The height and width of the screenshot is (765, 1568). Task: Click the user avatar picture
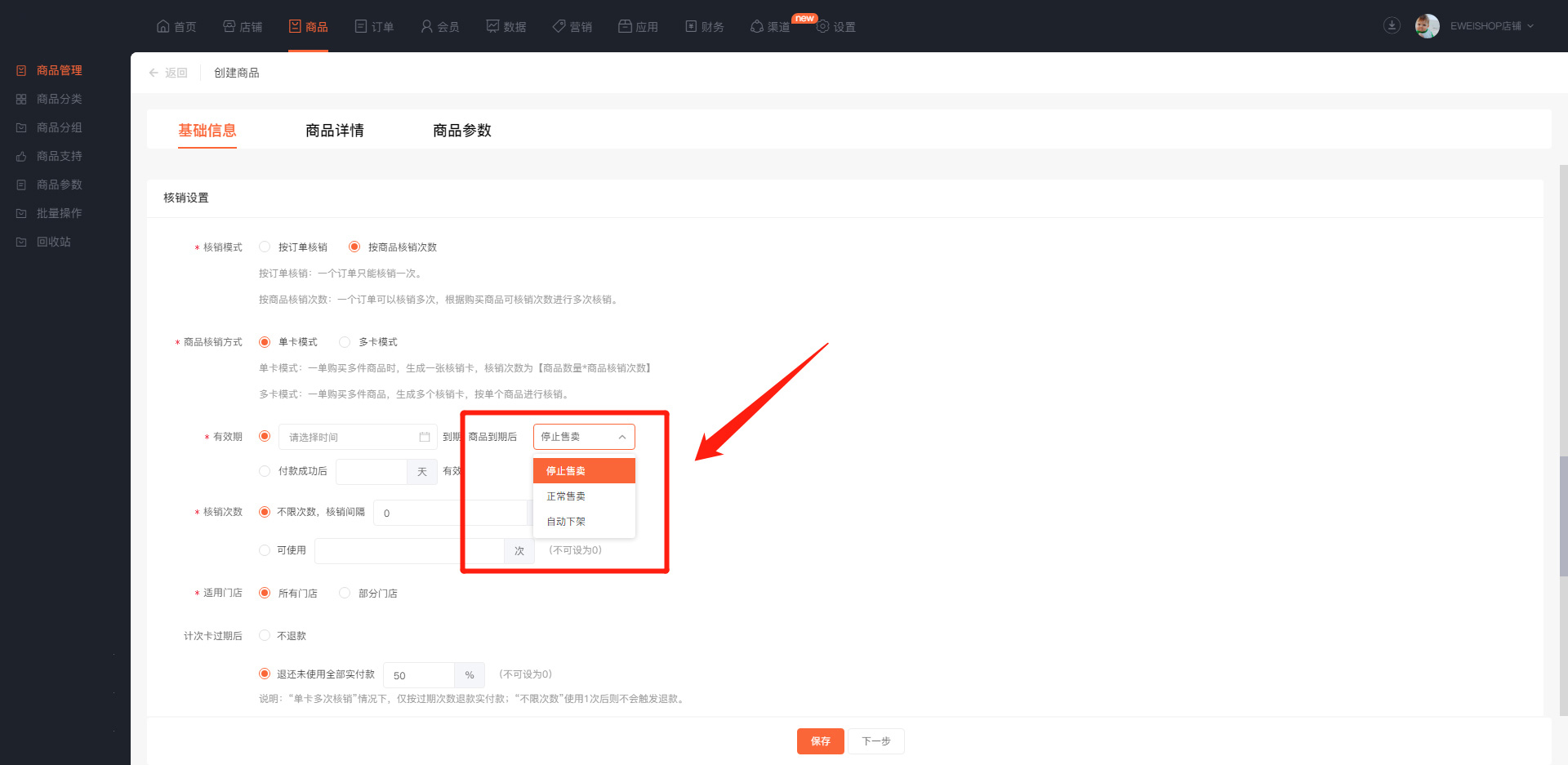pos(1427,26)
